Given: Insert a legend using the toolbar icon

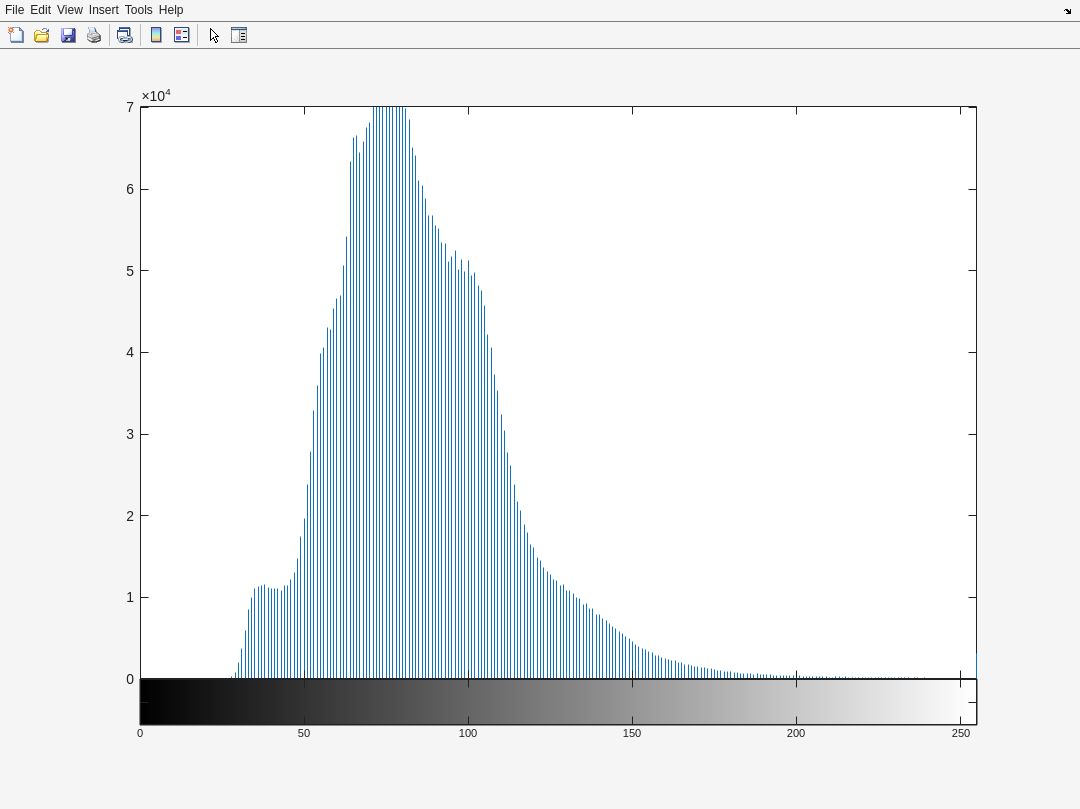Looking at the screenshot, I should (182, 35).
